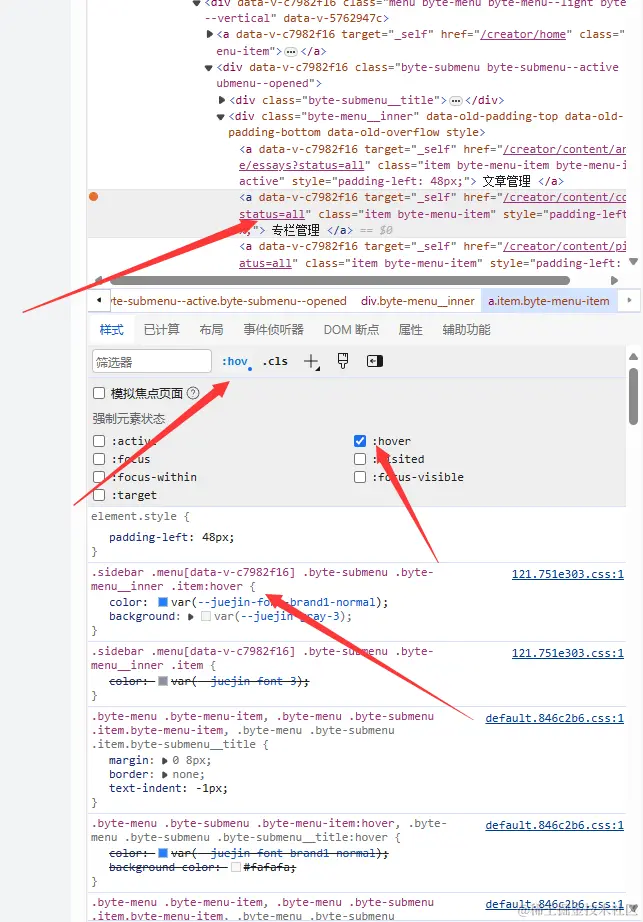Click the ellipsis in the creator/home anchor
The image size is (643, 922).
[x=290, y=51]
